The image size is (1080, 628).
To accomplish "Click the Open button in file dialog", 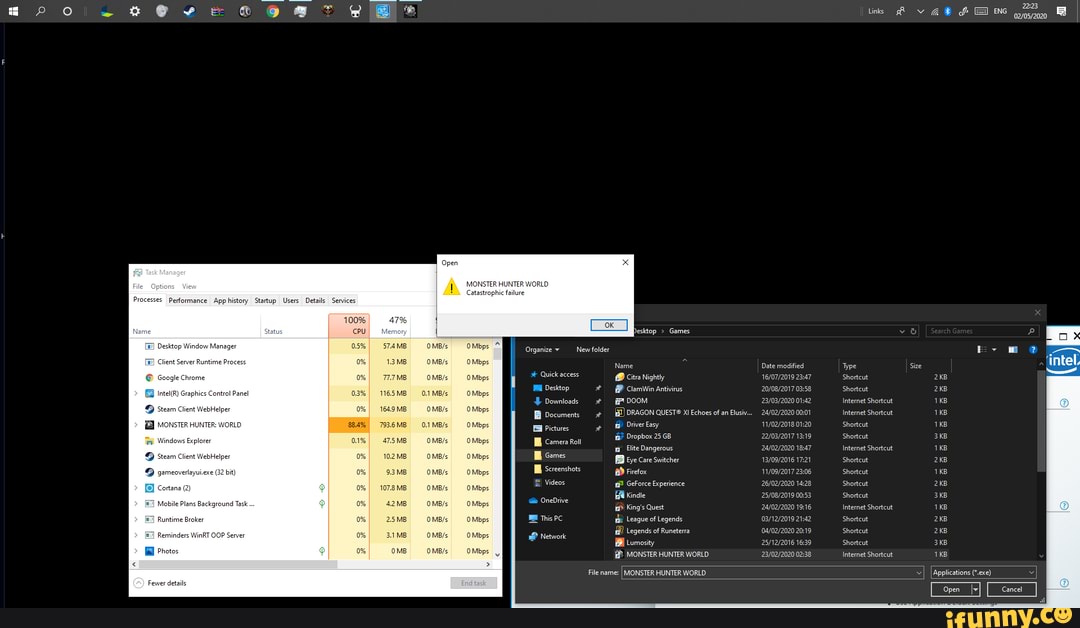I will pos(951,589).
